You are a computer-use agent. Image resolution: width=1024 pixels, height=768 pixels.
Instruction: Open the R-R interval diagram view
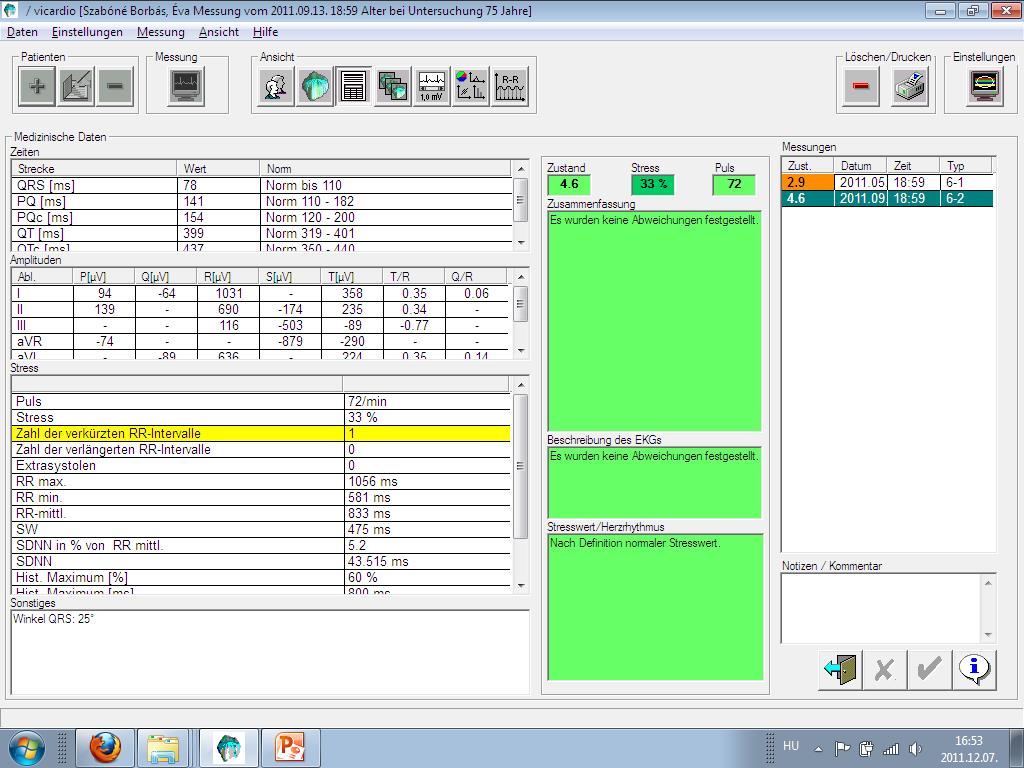509,86
